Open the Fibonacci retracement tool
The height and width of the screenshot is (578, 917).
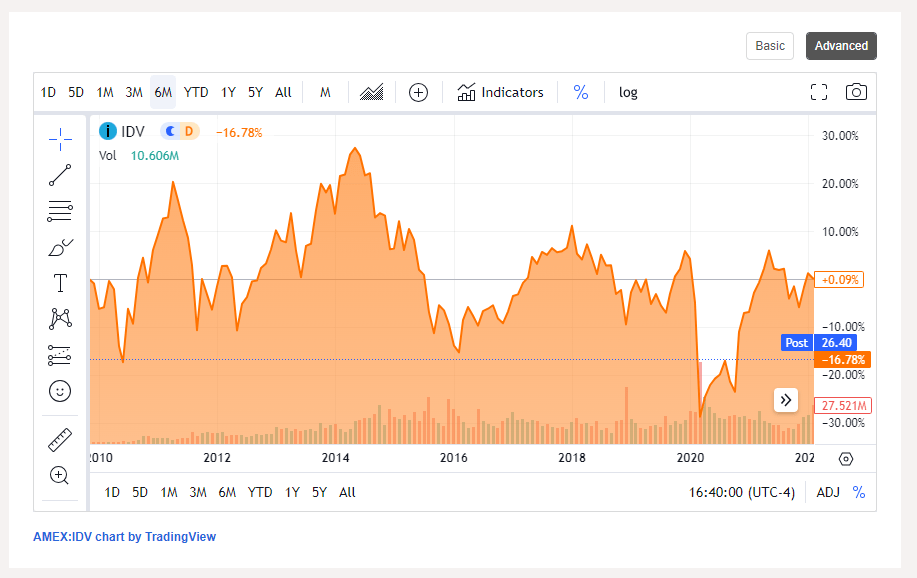60,211
